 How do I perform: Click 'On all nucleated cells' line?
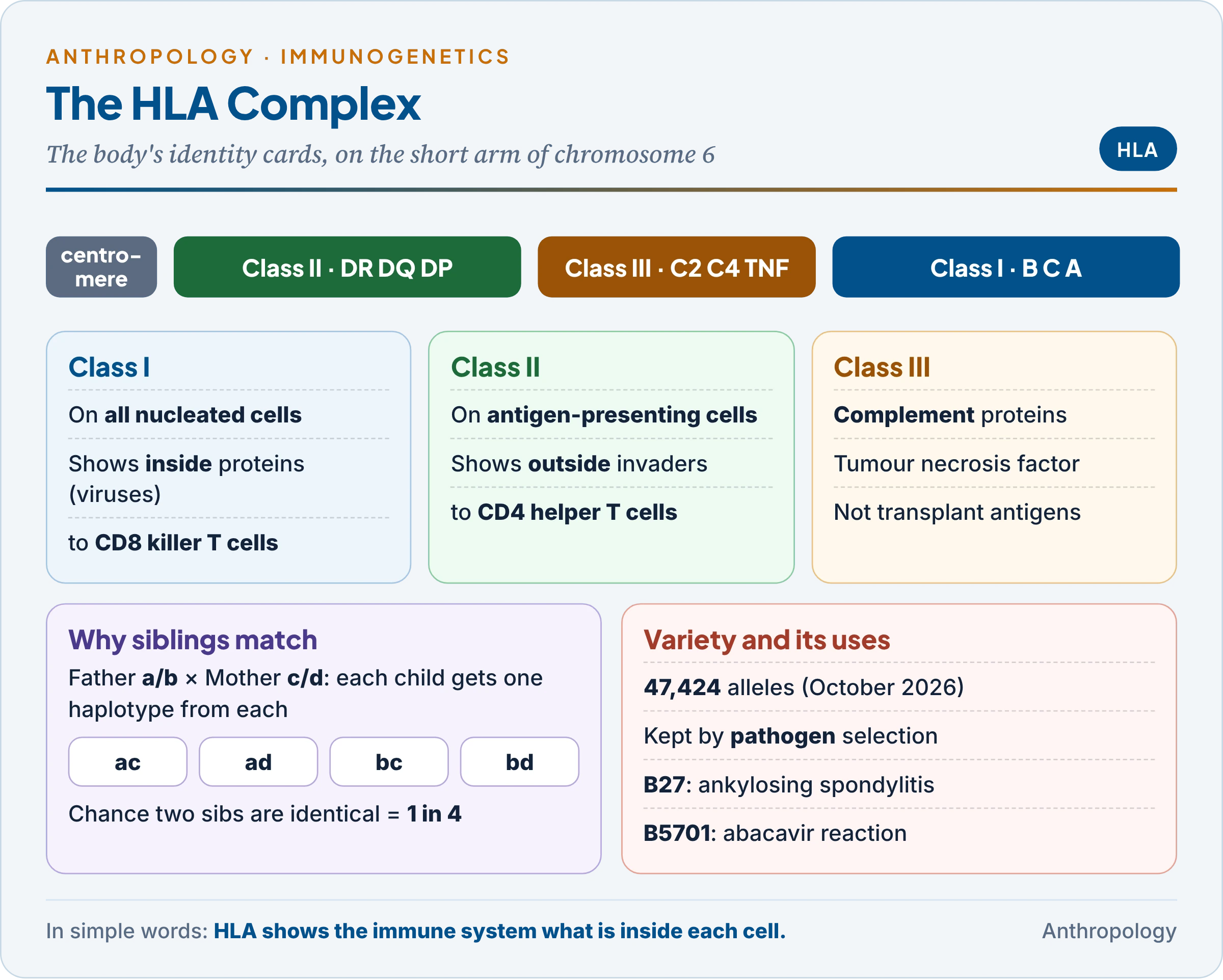click(185, 415)
